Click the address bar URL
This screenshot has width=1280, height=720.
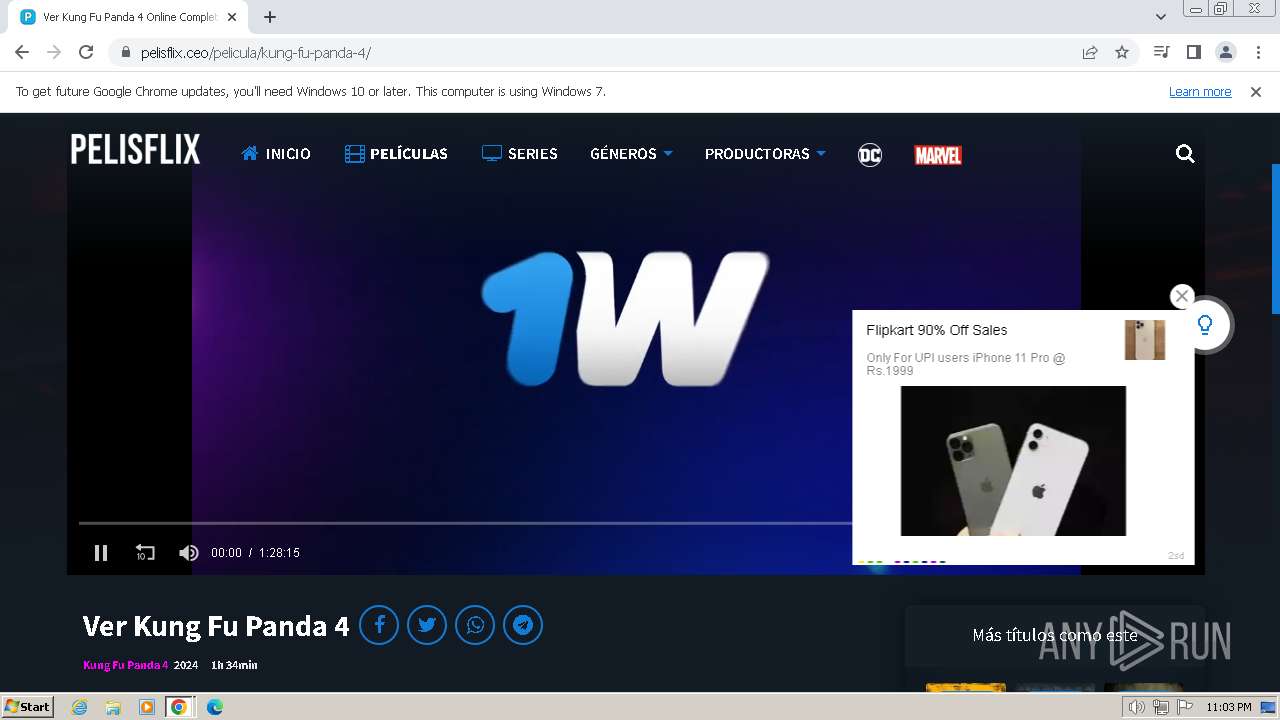(256, 53)
